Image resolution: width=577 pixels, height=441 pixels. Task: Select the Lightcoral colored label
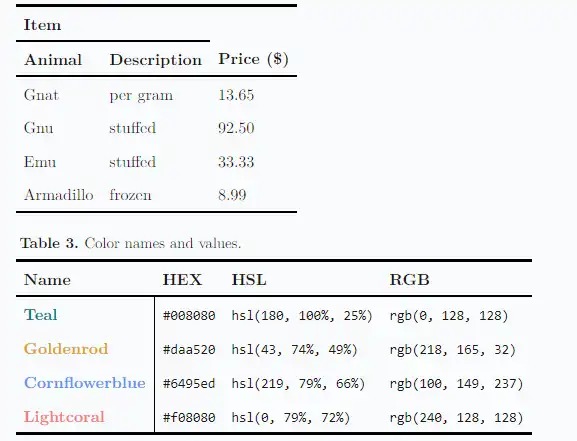point(64,417)
